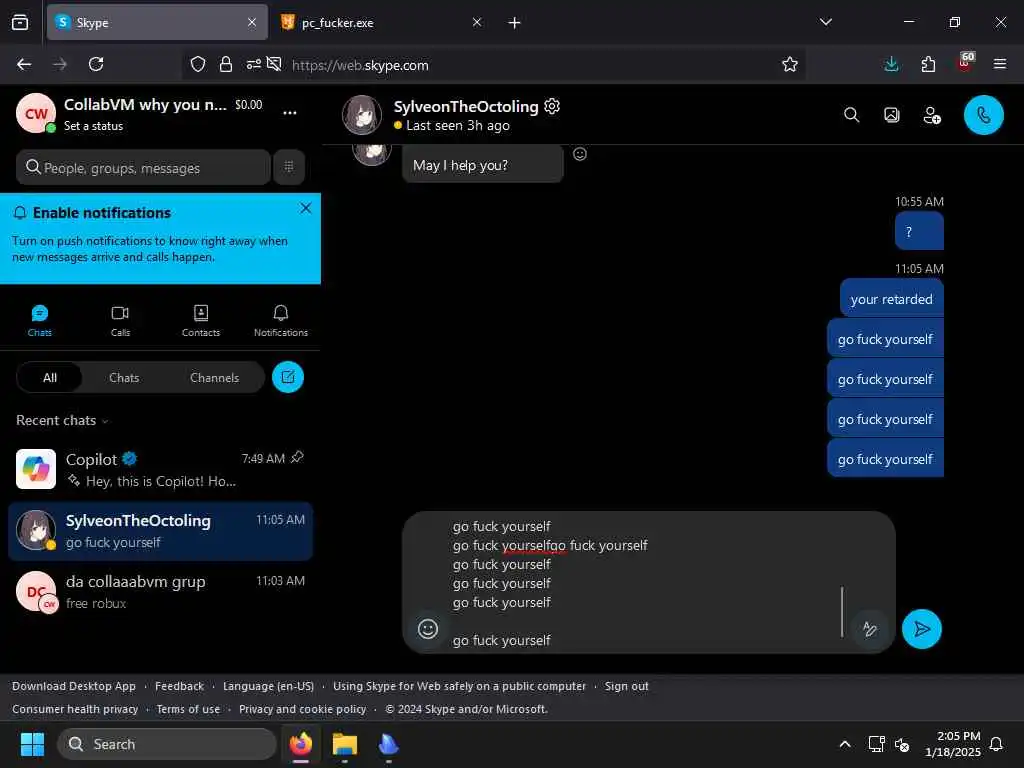Open the ad blocker extension with 60 badge

(965, 63)
